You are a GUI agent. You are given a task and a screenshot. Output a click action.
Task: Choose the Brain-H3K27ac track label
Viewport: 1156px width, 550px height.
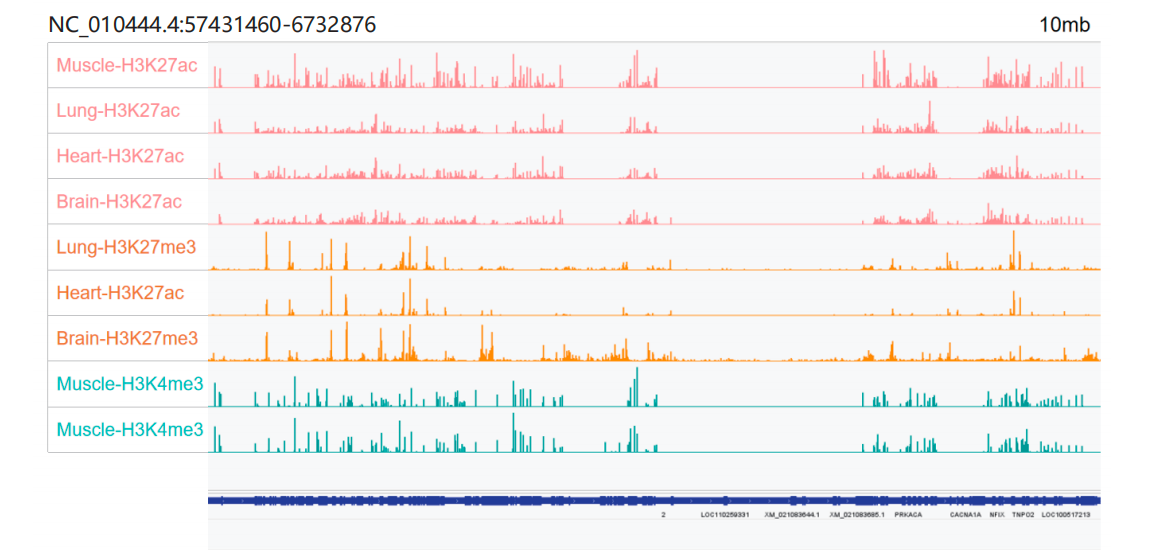[119, 202]
